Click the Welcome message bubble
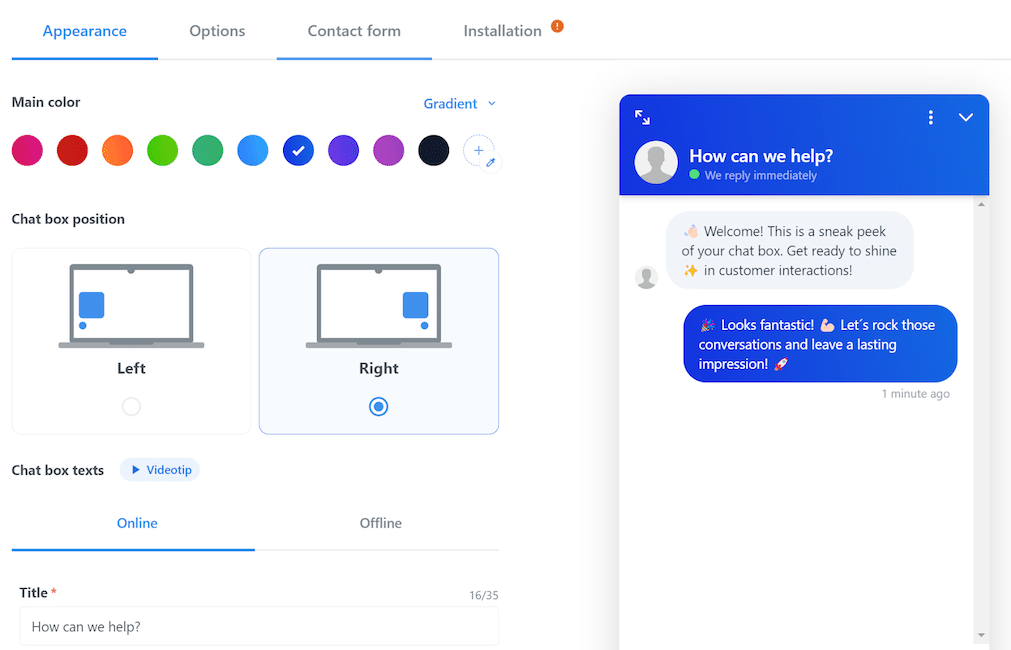Screen dimensions: 1011x650 tap(789, 250)
